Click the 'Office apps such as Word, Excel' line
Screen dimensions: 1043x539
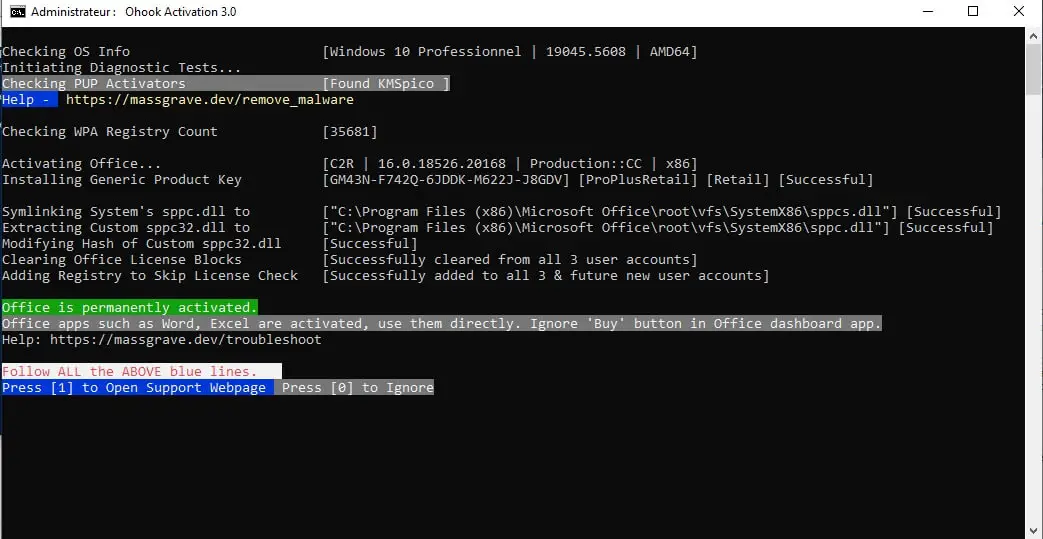click(x=442, y=323)
